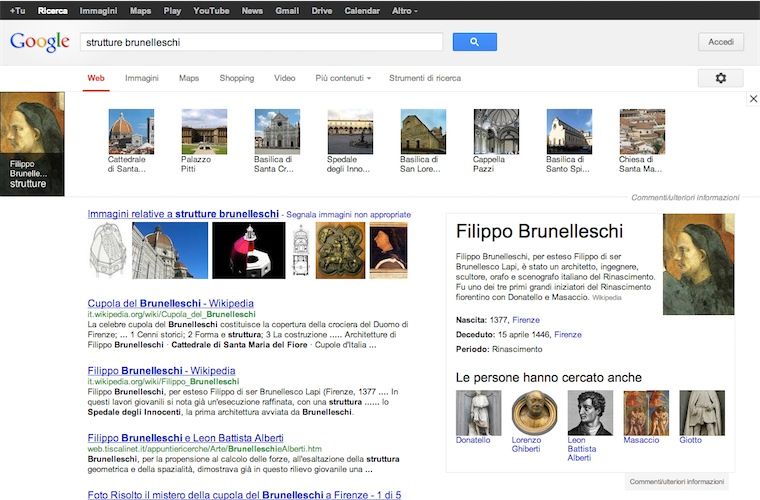Open News from the top bar
The height and width of the screenshot is (500, 760).
click(252, 11)
